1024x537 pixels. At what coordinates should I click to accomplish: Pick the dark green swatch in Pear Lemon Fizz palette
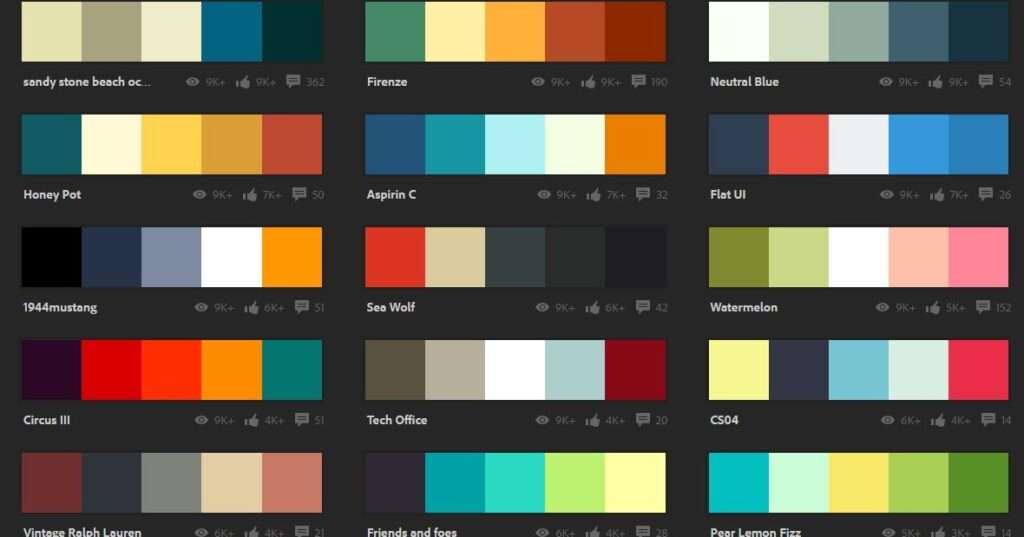[978, 483]
